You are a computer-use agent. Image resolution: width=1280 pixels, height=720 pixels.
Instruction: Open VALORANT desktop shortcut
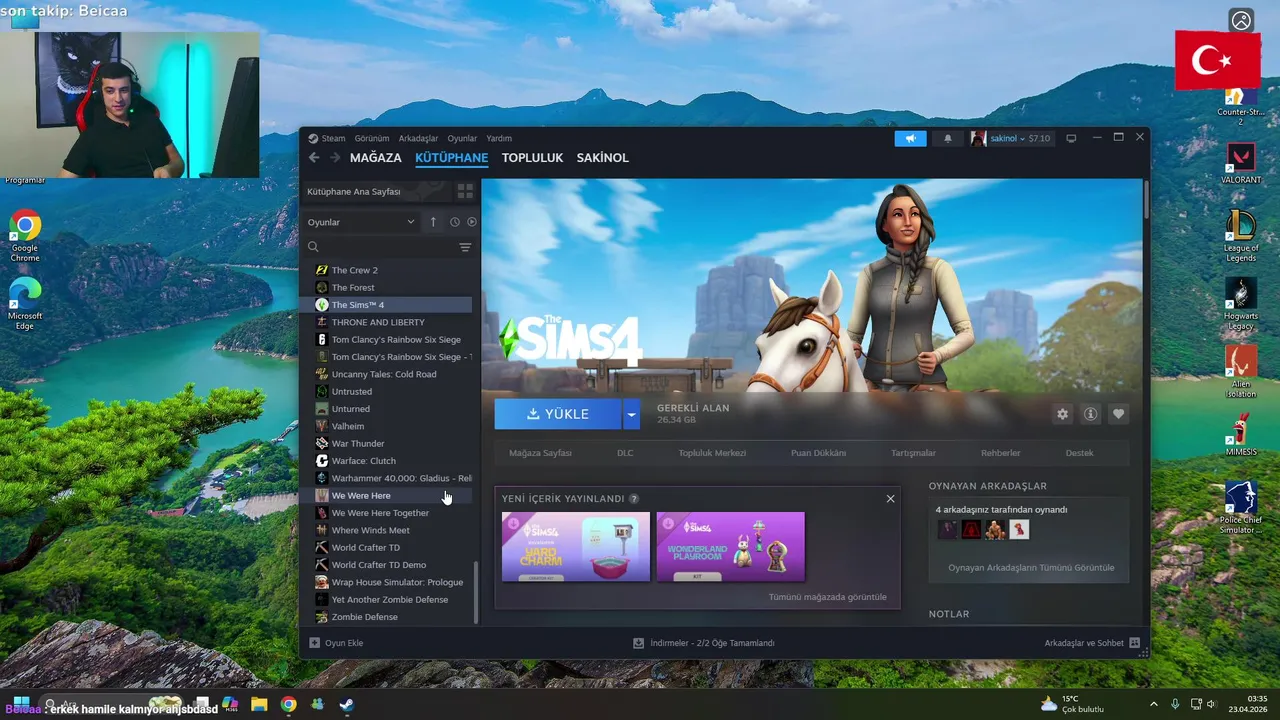[1241, 164]
